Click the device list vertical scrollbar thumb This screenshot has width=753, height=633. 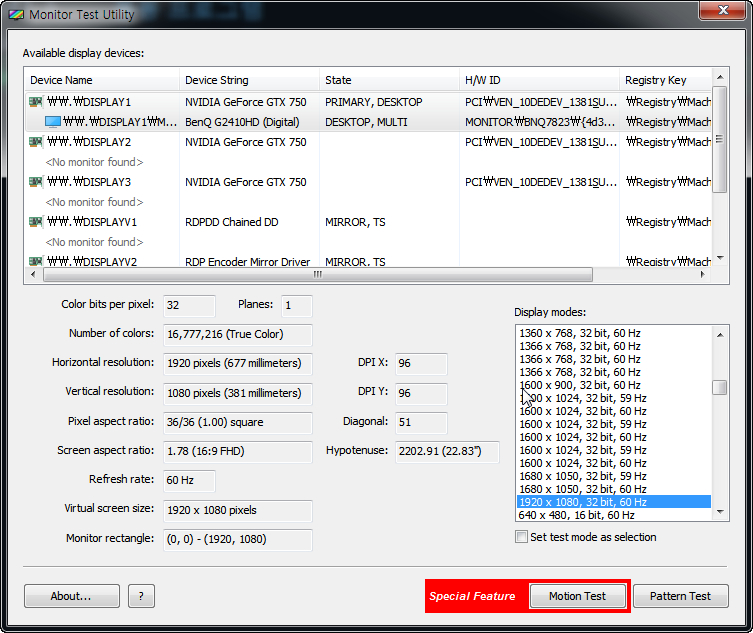point(719,139)
